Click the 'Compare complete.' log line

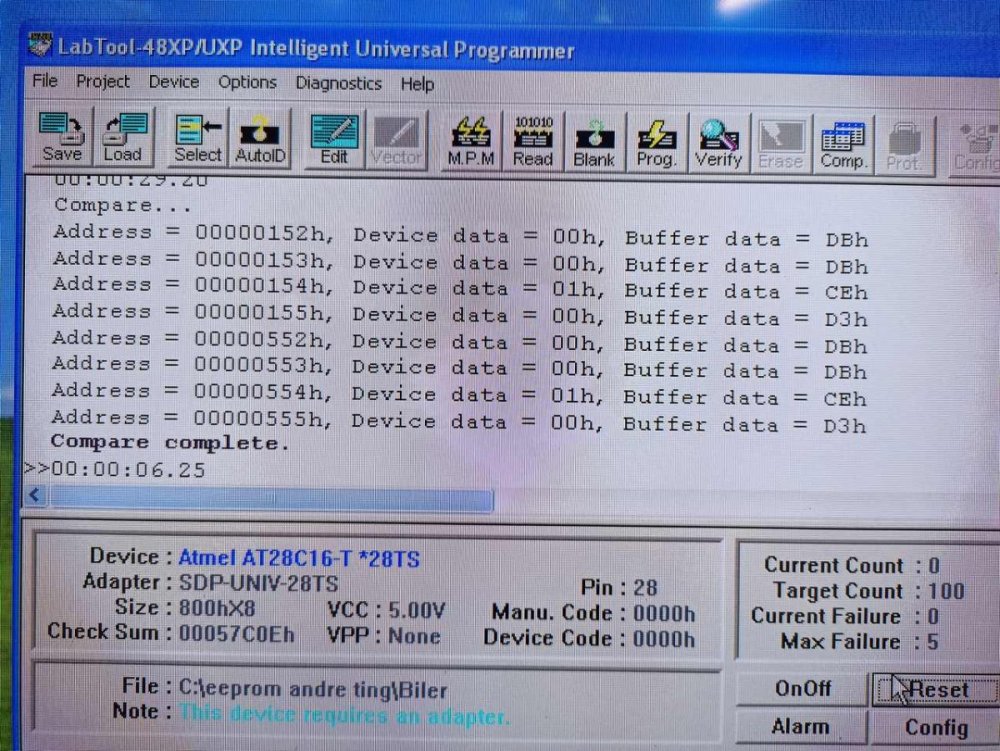tap(170, 442)
